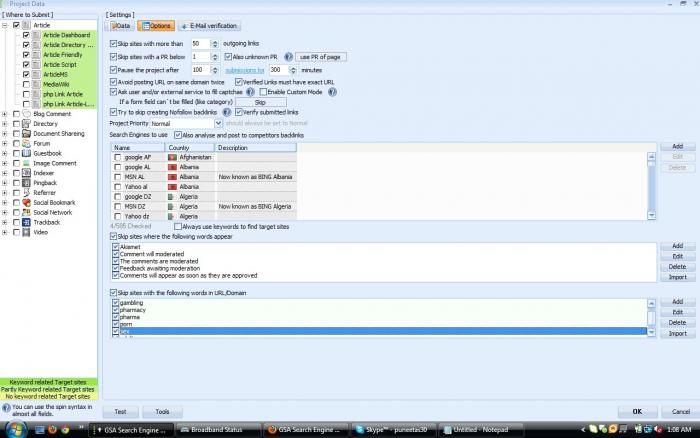Expand the Social Network tree node

click(5, 212)
